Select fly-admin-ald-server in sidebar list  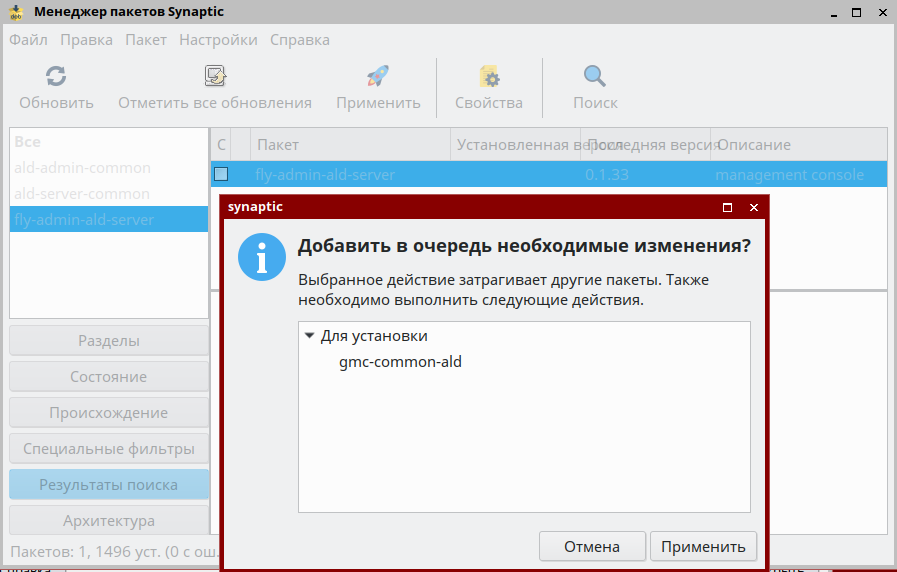tap(109, 220)
